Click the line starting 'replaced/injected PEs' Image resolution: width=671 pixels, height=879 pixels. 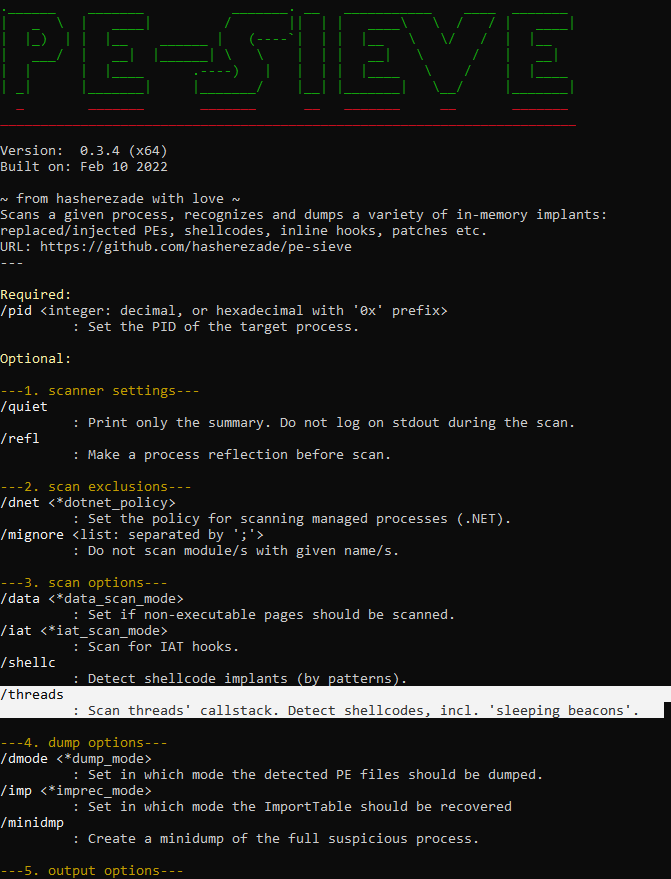[x=243, y=230]
